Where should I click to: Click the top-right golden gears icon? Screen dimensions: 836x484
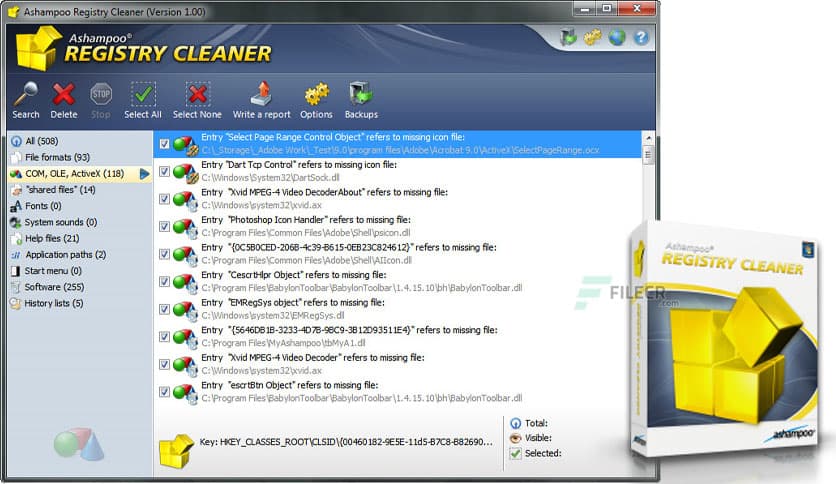pyautogui.click(x=592, y=37)
